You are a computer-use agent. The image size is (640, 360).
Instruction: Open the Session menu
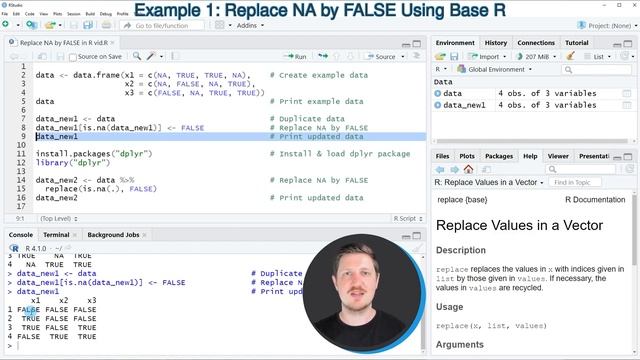click(73, 13)
